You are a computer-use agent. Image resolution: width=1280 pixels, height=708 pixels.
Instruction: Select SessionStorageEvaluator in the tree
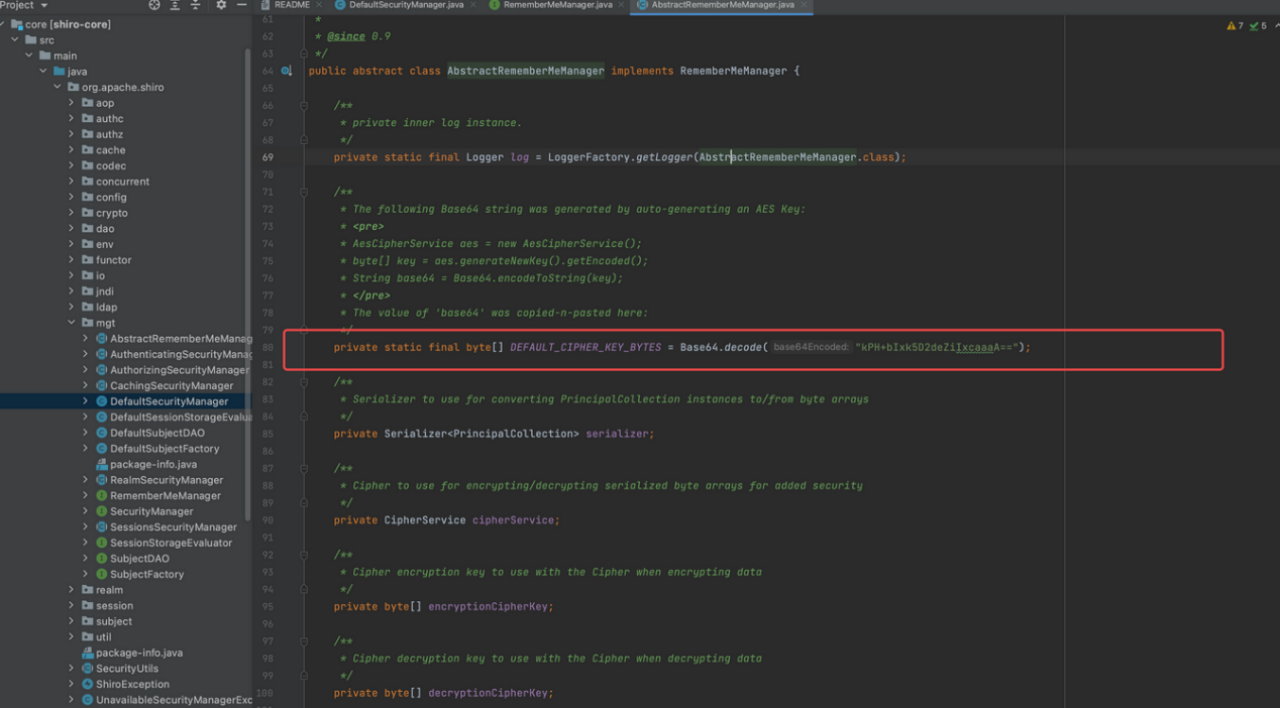pyautogui.click(x=171, y=543)
